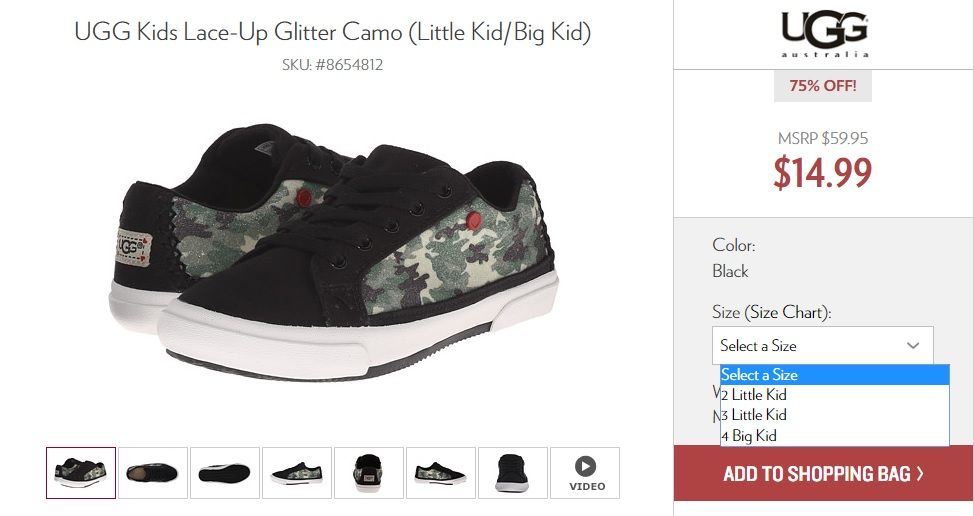Viewport: 974px width, 516px height.
Task: Click the UGG Australia brand logo
Action: [x=824, y=34]
